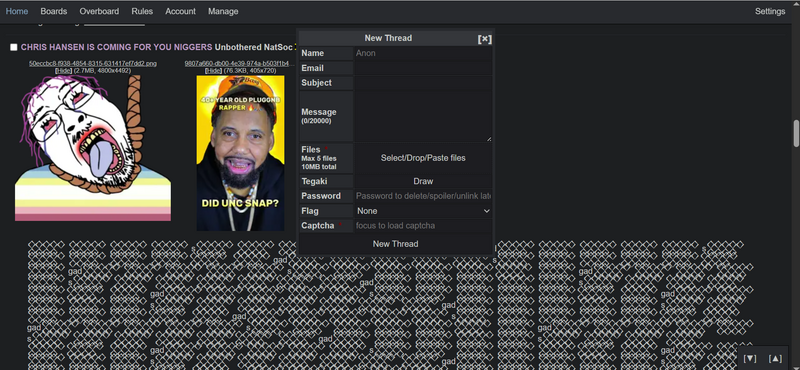Open the 50eccbc8...png file name link
The image size is (800, 370).
[93, 63]
